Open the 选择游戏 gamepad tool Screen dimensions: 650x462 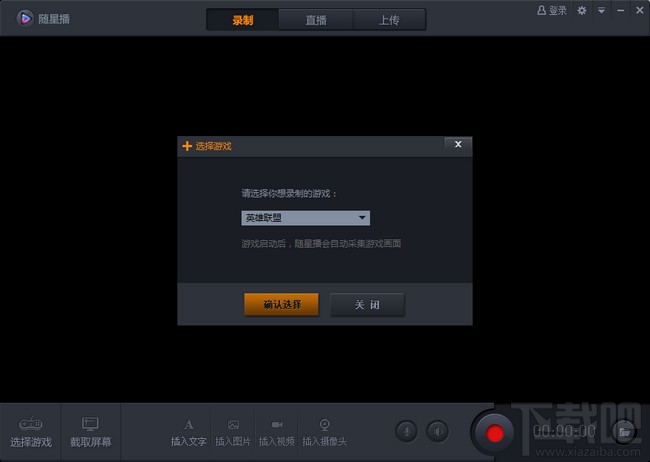[x=31, y=432]
